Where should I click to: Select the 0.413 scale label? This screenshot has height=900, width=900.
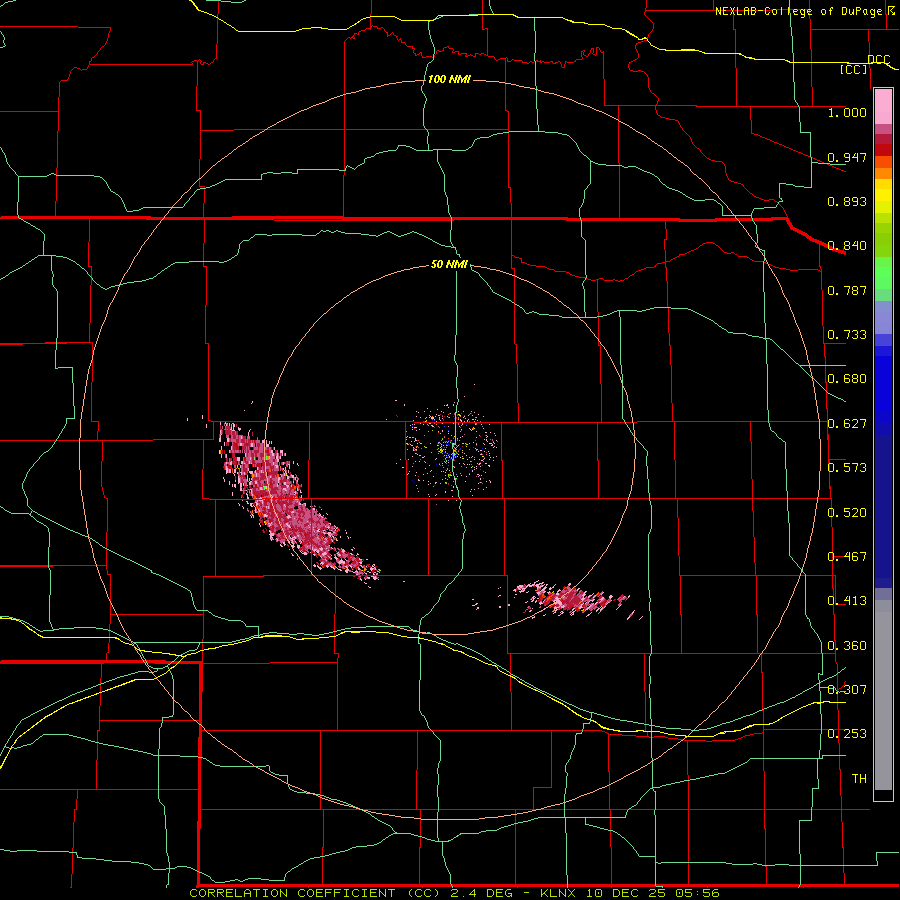point(847,601)
